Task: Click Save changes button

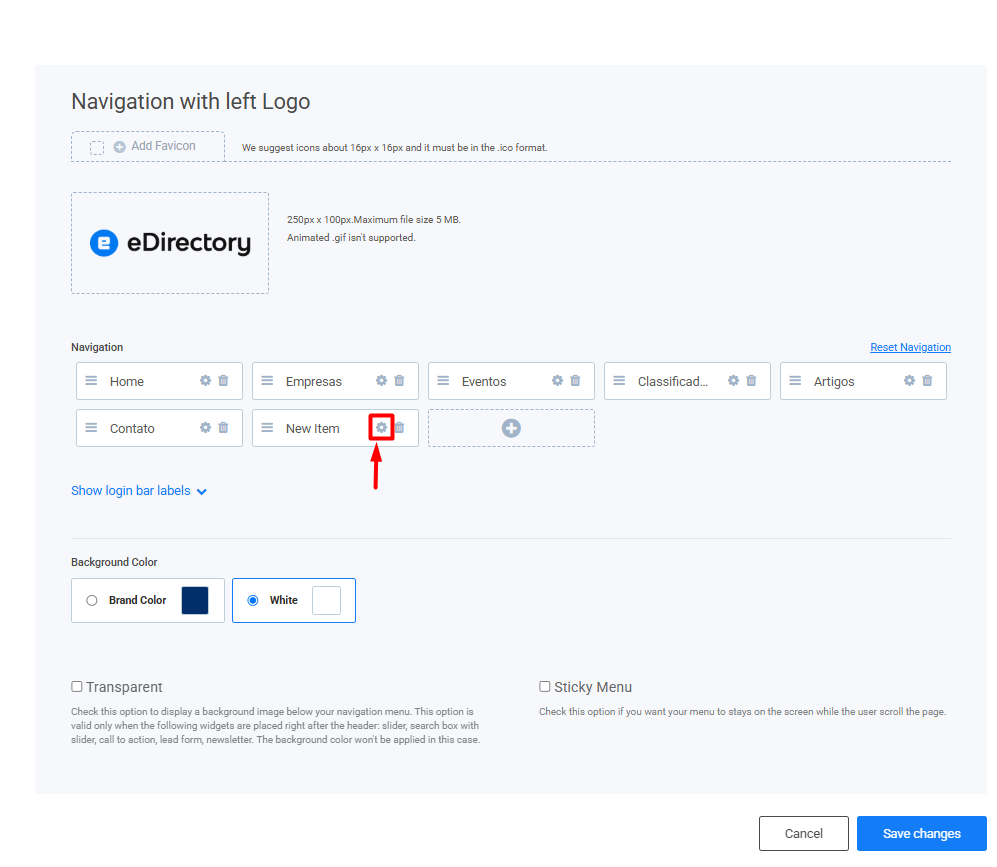Action: point(922,833)
